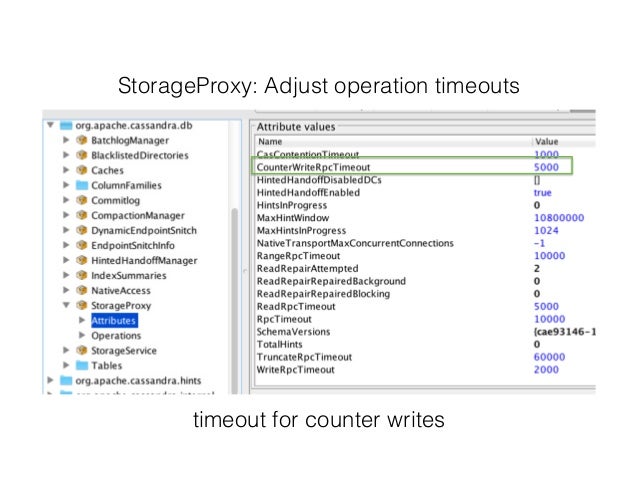
Task: Click the StorageProxy bean icon
Action: tap(82, 305)
